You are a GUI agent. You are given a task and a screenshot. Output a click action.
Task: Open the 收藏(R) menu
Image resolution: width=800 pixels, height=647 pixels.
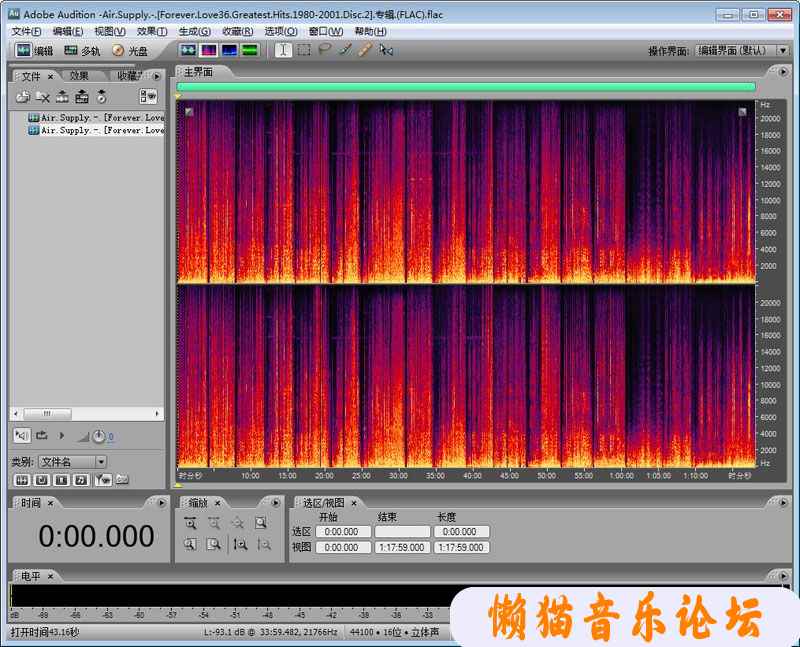pyautogui.click(x=237, y=31)
